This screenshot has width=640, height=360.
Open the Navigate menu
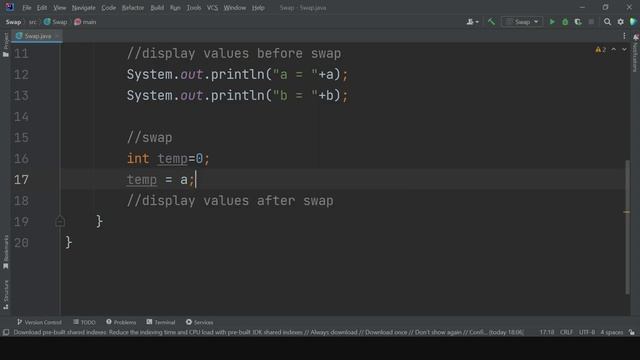(x=84, y=8)
